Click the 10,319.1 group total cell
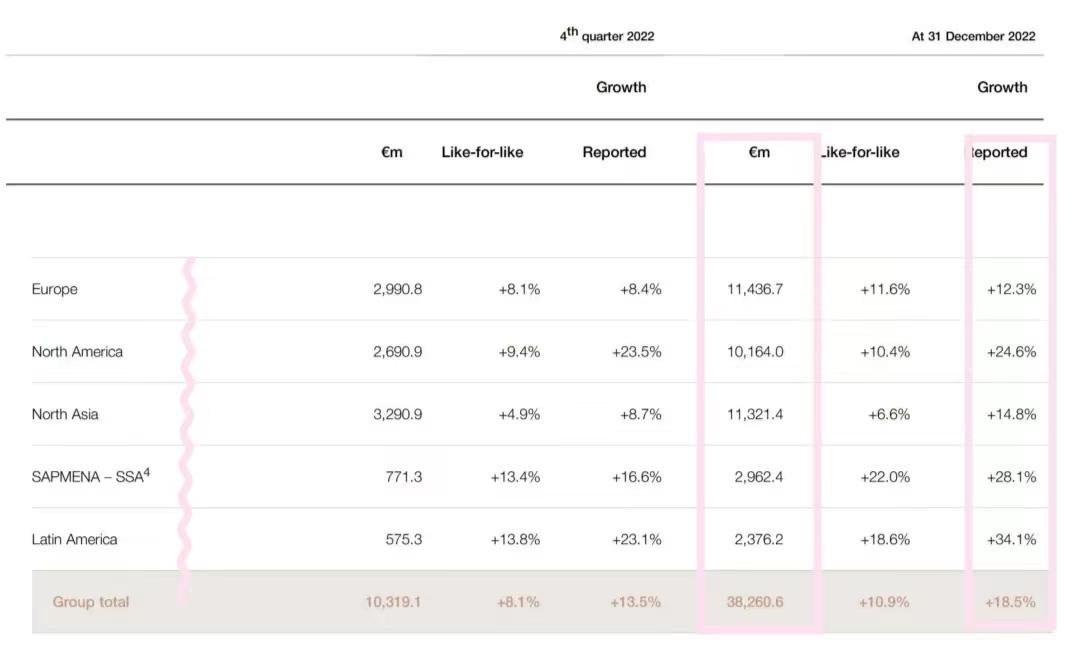Viewport: 1080px width, 649px height. (393, 602)
